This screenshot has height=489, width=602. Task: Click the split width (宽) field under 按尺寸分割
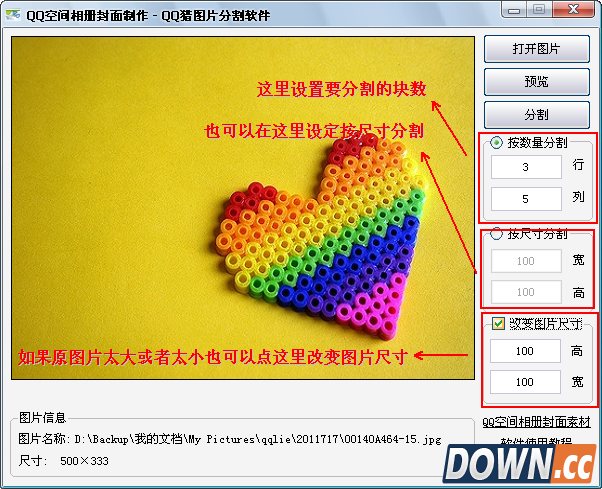[526, 261]
